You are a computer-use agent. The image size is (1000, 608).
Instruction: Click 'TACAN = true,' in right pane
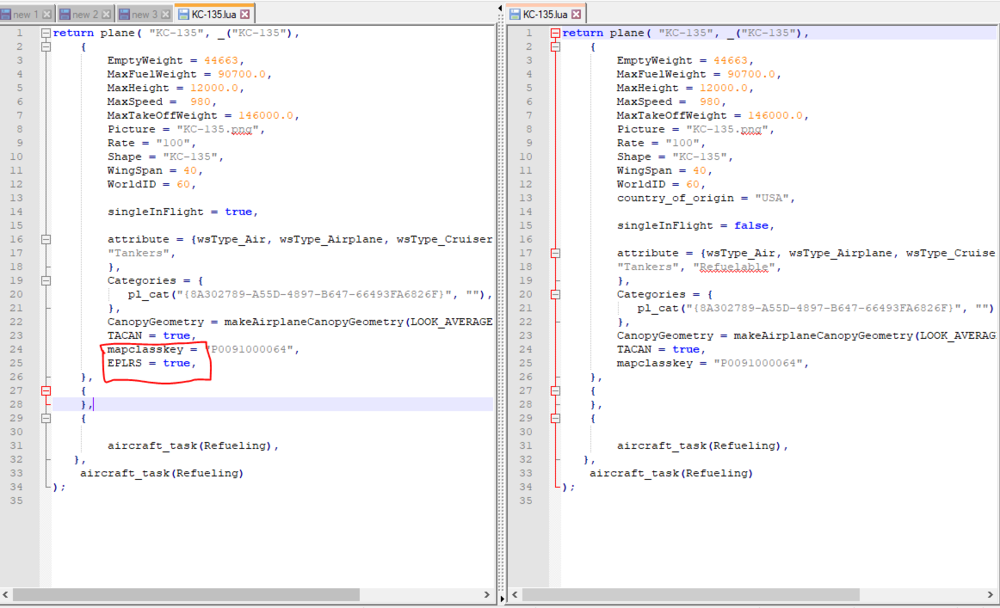[x=661, y=350]
